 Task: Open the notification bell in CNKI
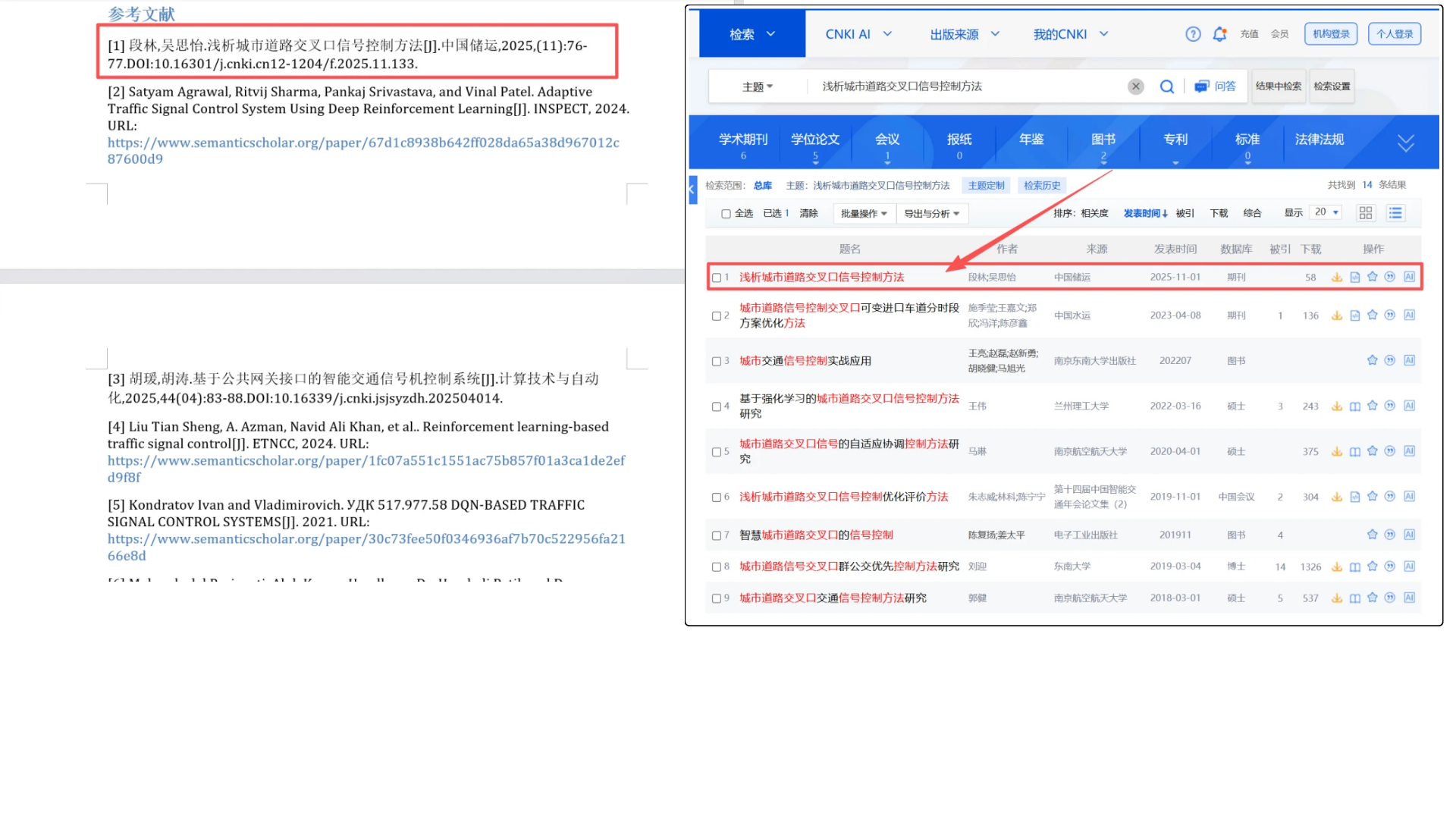pyautogui.click(x=1219, y=34)
